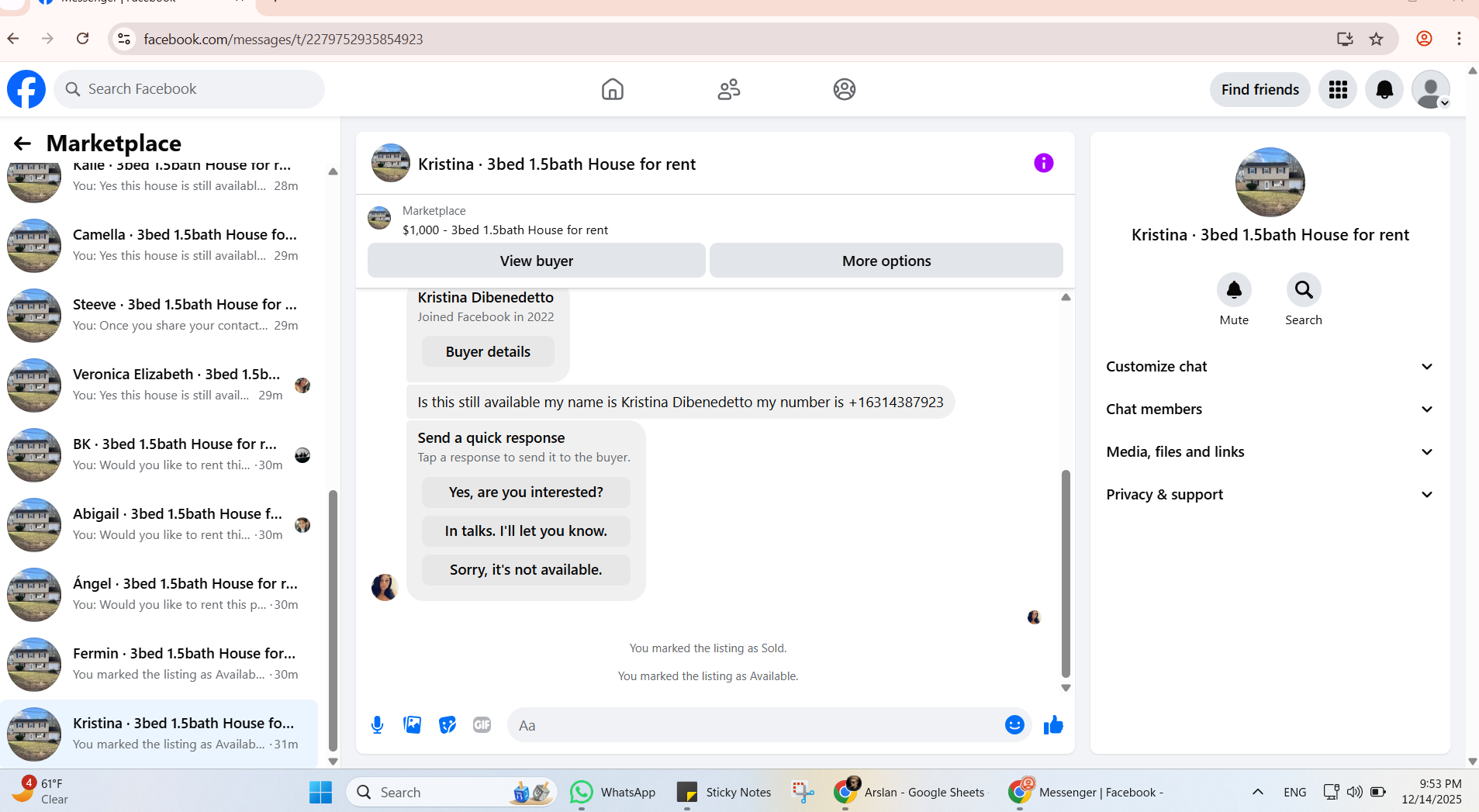Open Sticky Notes from the taskbar
The image size is (1479, 812).
coord(724,792)
